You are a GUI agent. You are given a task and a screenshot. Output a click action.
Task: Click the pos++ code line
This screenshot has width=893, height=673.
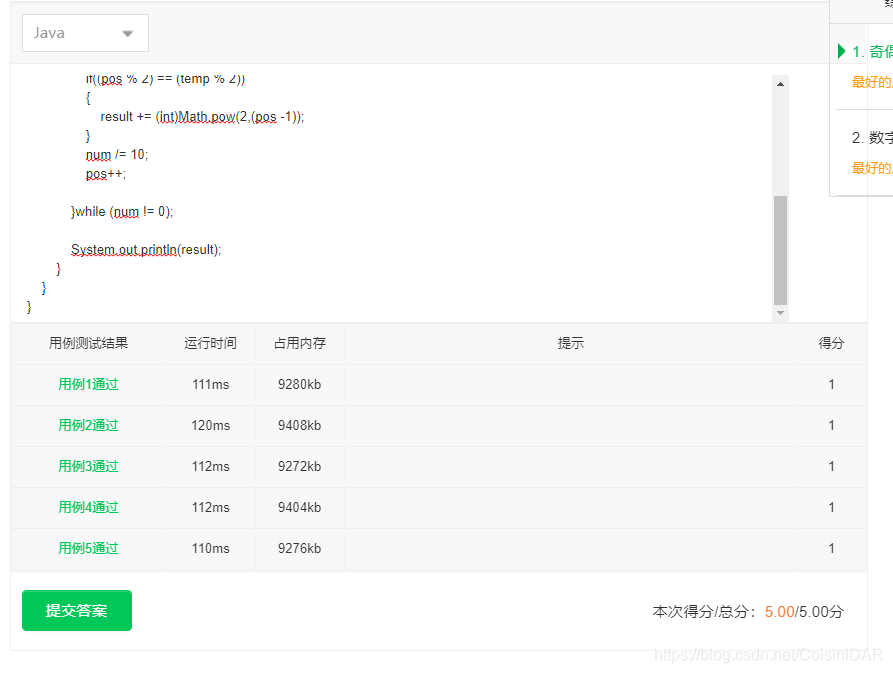[x=106, y=174]
